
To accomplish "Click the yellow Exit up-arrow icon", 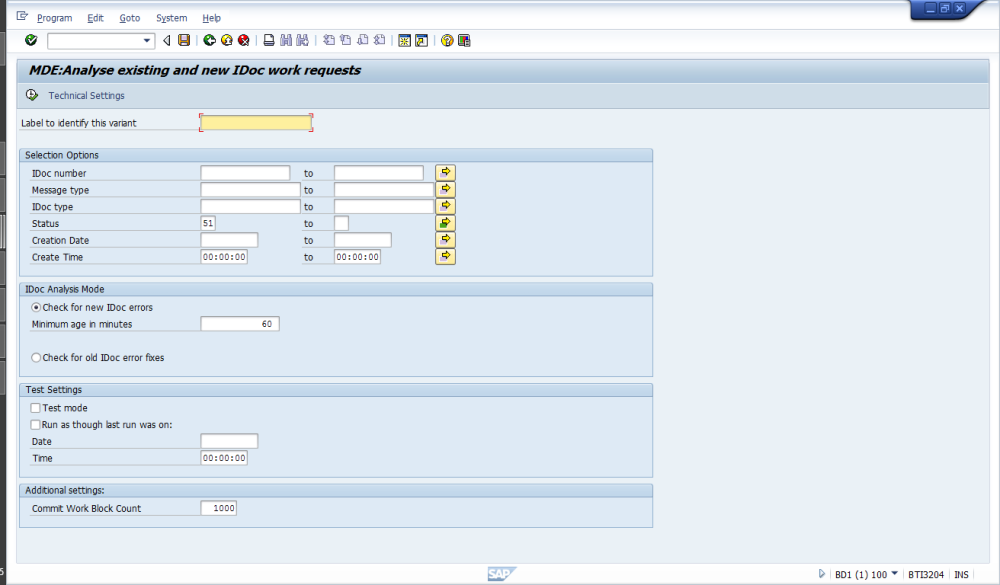I will pyautogui.click(x=226, y=40).
